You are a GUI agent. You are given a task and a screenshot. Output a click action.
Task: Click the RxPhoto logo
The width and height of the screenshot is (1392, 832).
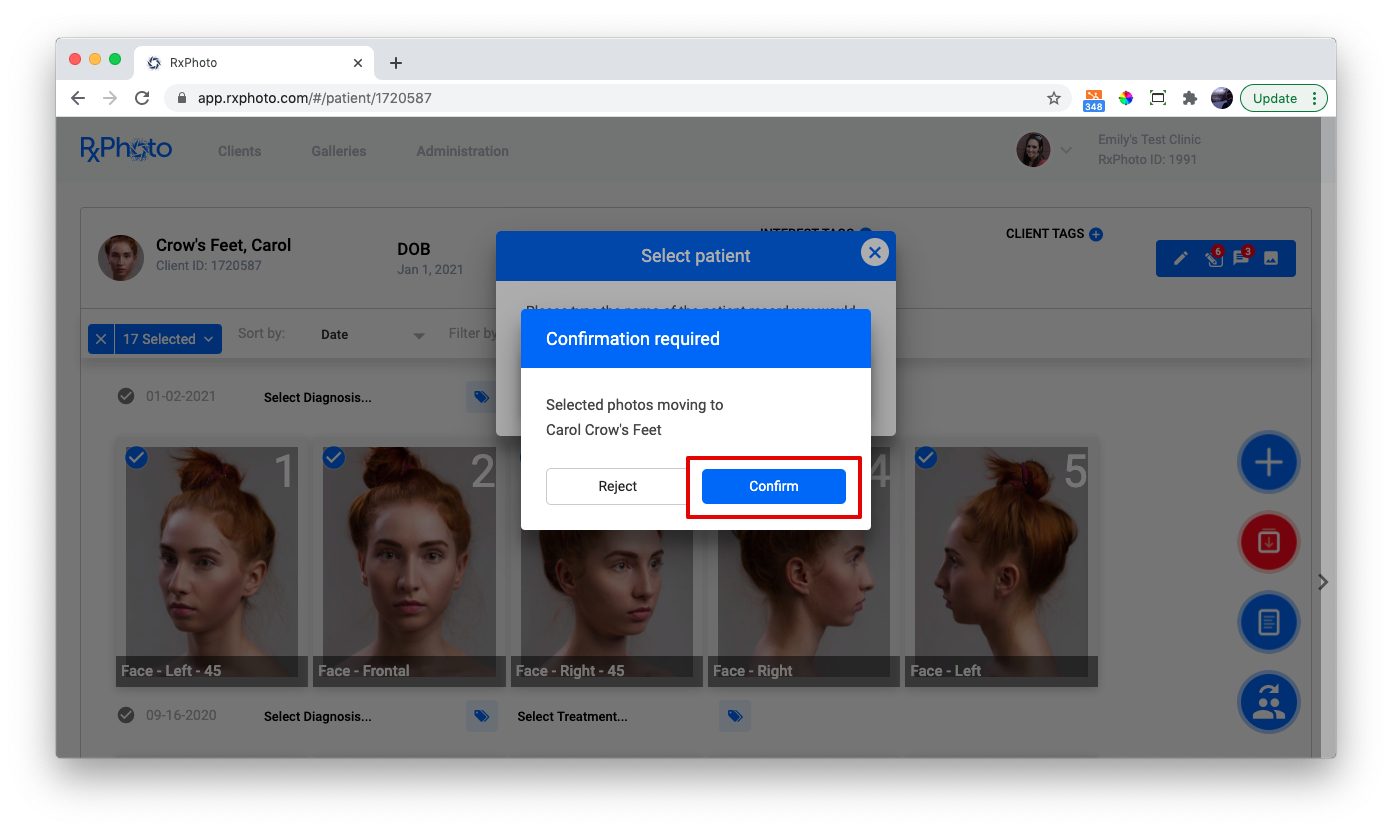click(126, 149)
